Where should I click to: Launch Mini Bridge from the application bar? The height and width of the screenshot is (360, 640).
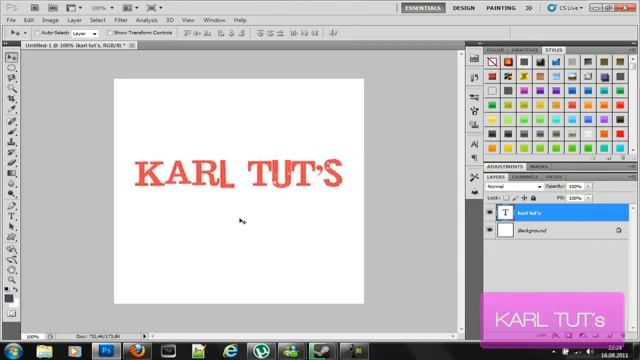[53, 8]
